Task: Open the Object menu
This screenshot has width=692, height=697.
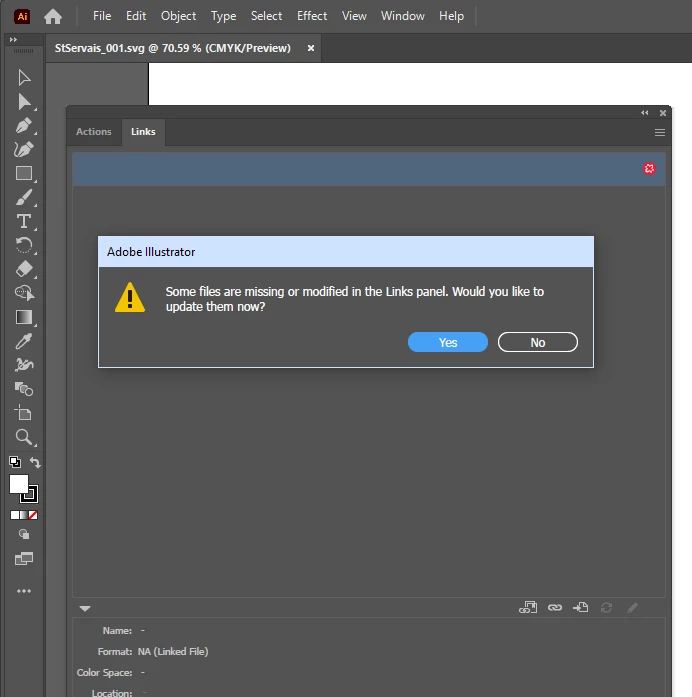Action: 178,16
